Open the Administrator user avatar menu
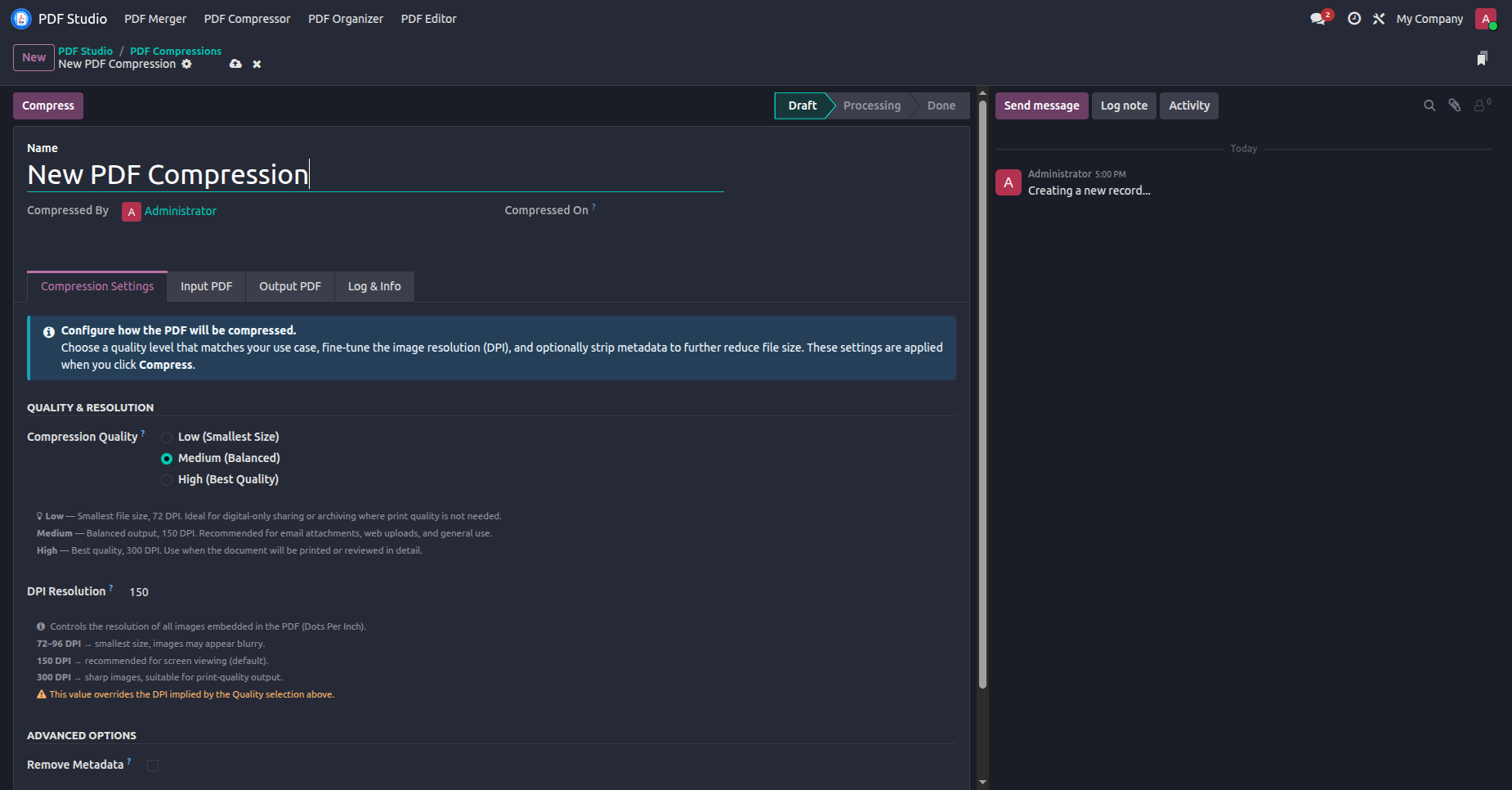This screenshot has height=790, width=1512. coord(1486,19)
